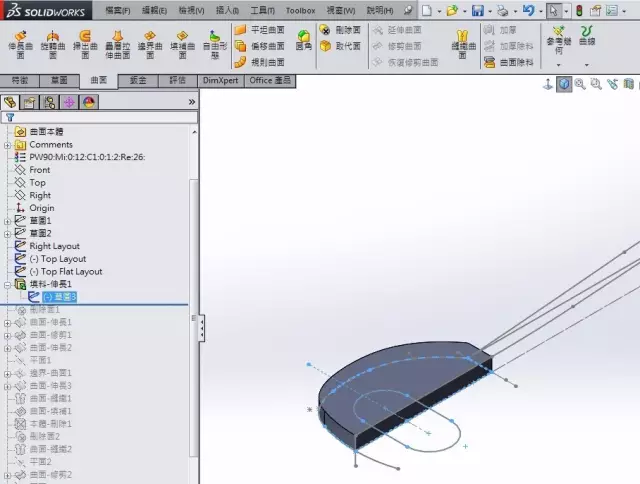Select the 旋轉曲面 revolved surface tool
The height and width of the screenshot is (484, 640).
(53, 44)
